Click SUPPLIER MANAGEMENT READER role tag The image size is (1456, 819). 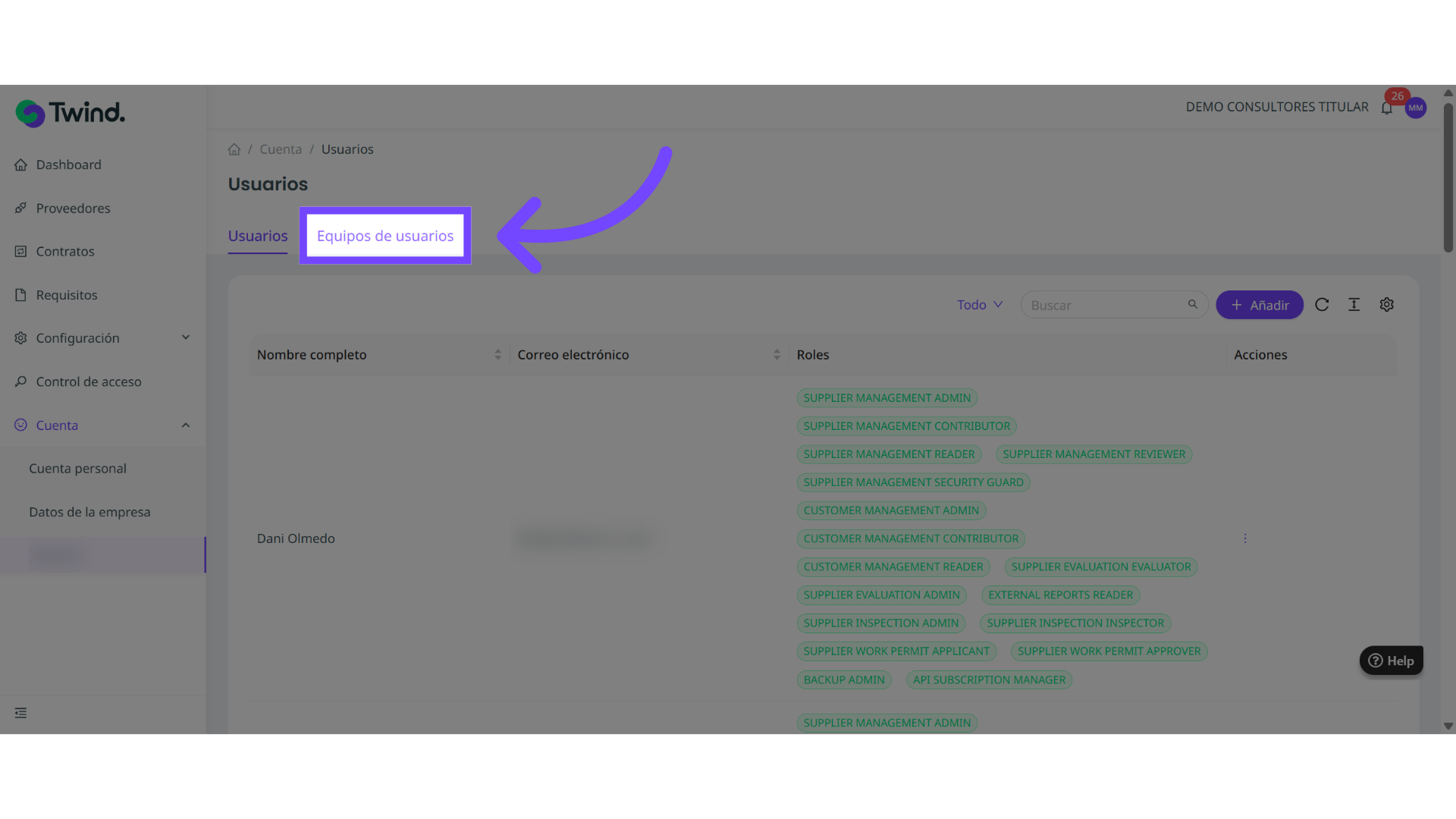click(x=889, y=454)
